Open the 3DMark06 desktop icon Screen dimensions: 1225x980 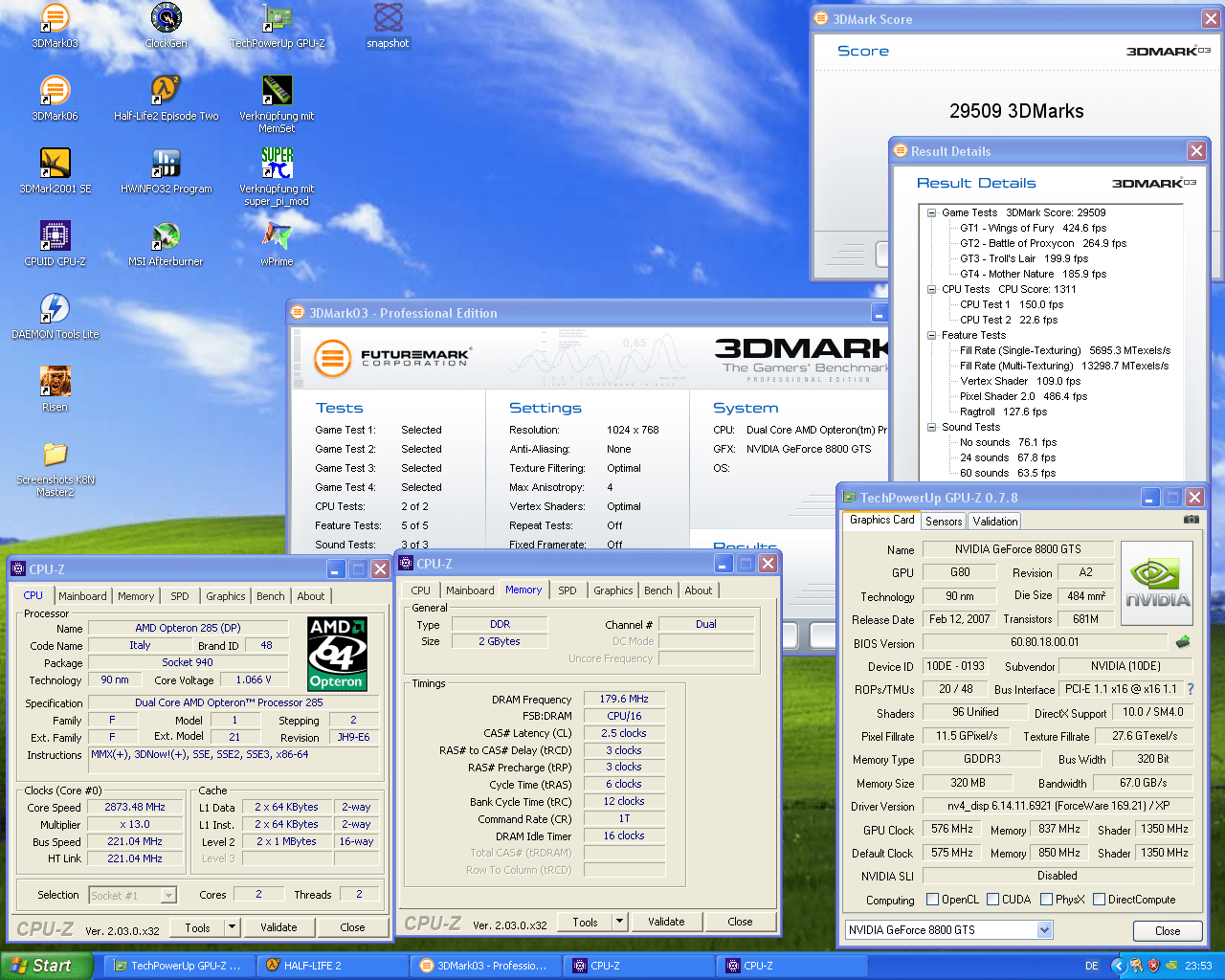(x=55, y=91)
